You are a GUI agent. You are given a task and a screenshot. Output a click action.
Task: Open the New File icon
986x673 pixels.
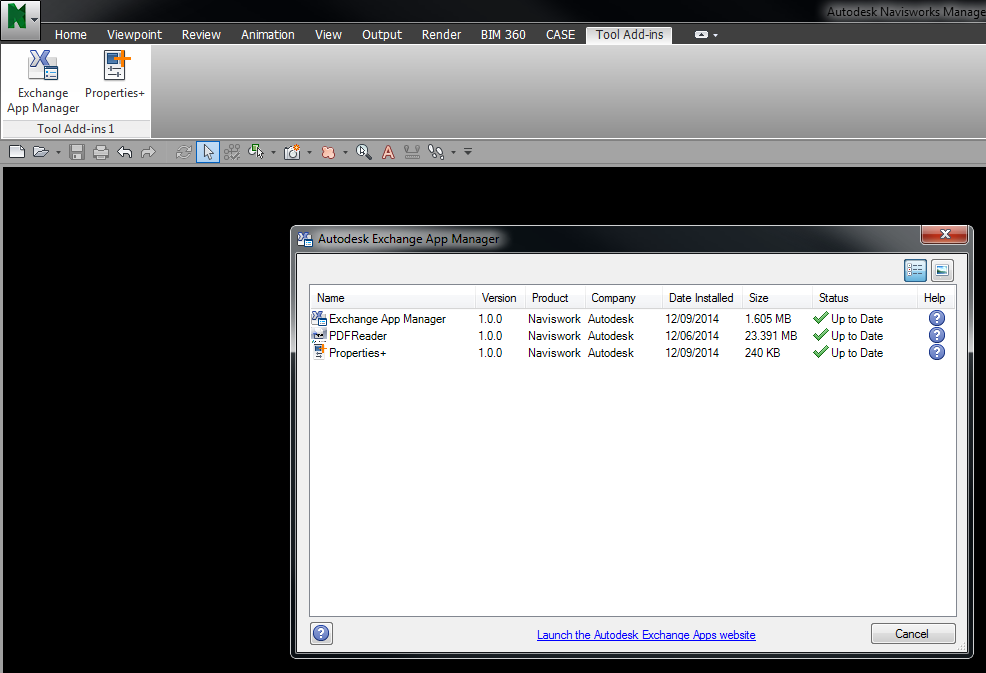pos(16,151)
